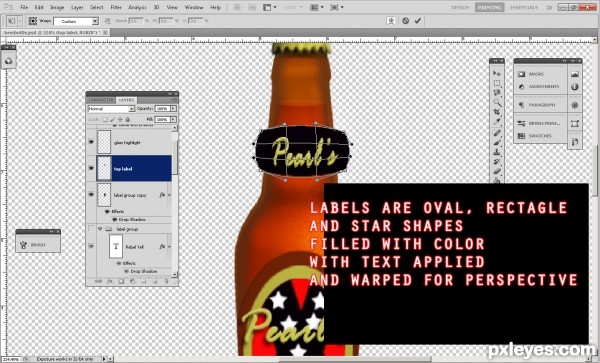Screen dimensions: 600x363
Task: Open the collapsed Brush panel on the left
Action: [x=38, y=245]
